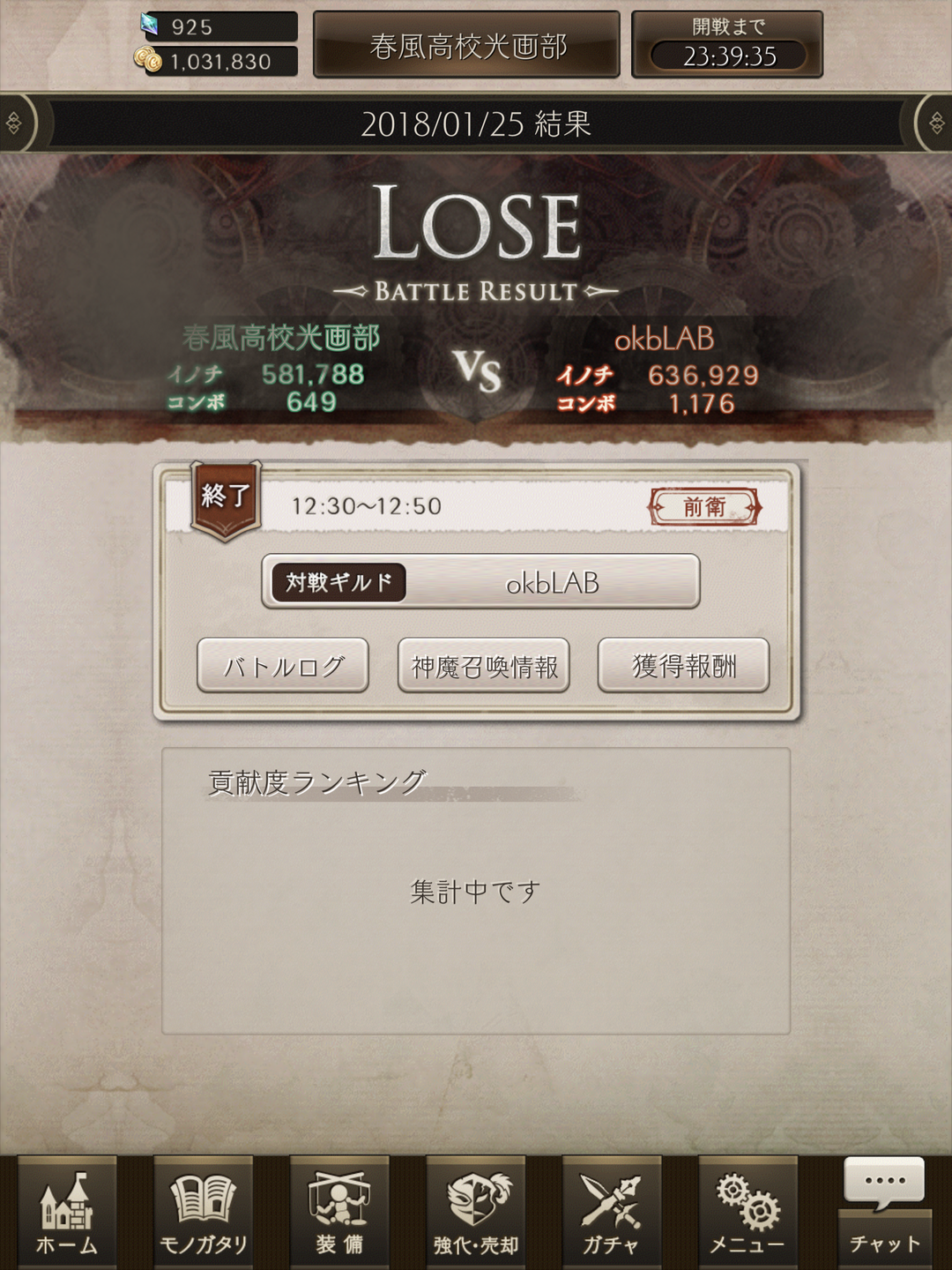Tap the 開戦まで countdown timer
Image resolution: width=952 pixels, height=1270 pixels.
[x=727, y=44]
